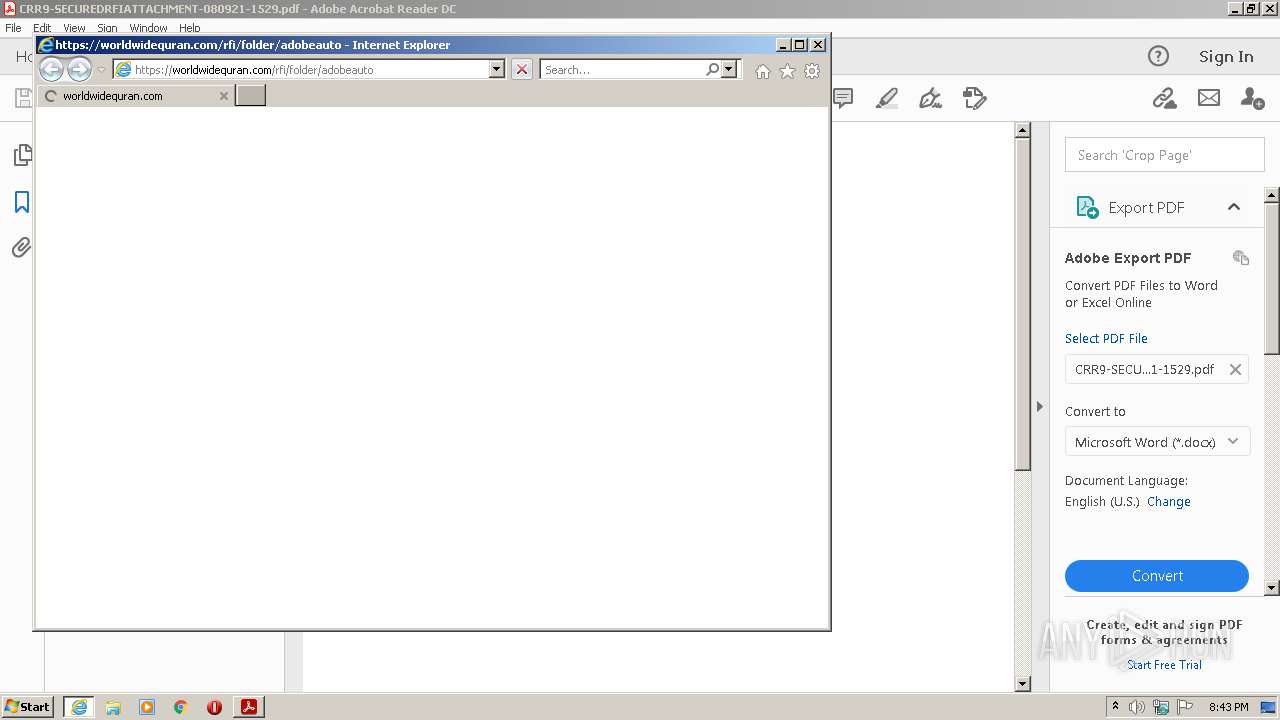Open the Windows Start menu

(x=27, y=707)
